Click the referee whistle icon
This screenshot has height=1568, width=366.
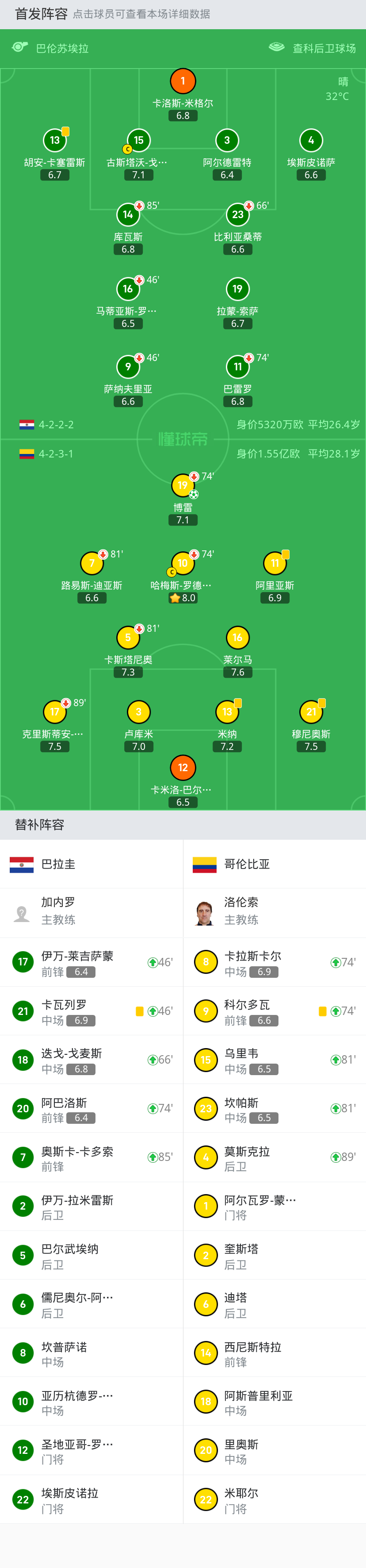tap(20, 47)
